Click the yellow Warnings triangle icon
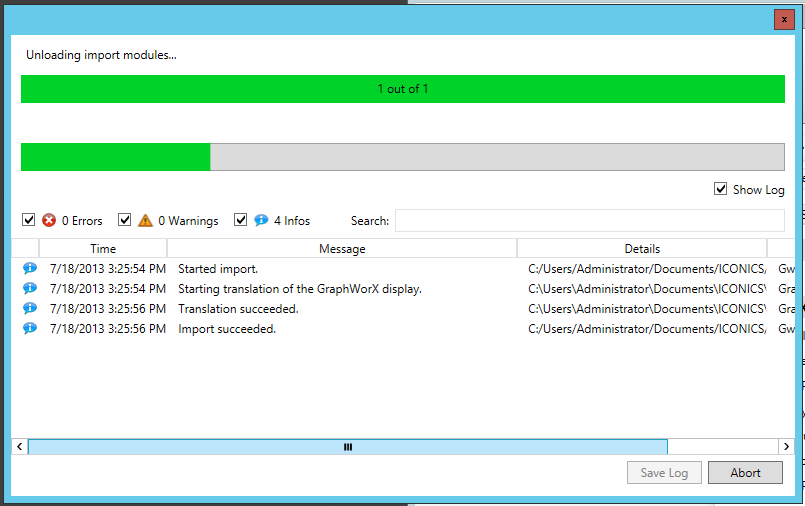805x506 pixels. click(145, 220)
